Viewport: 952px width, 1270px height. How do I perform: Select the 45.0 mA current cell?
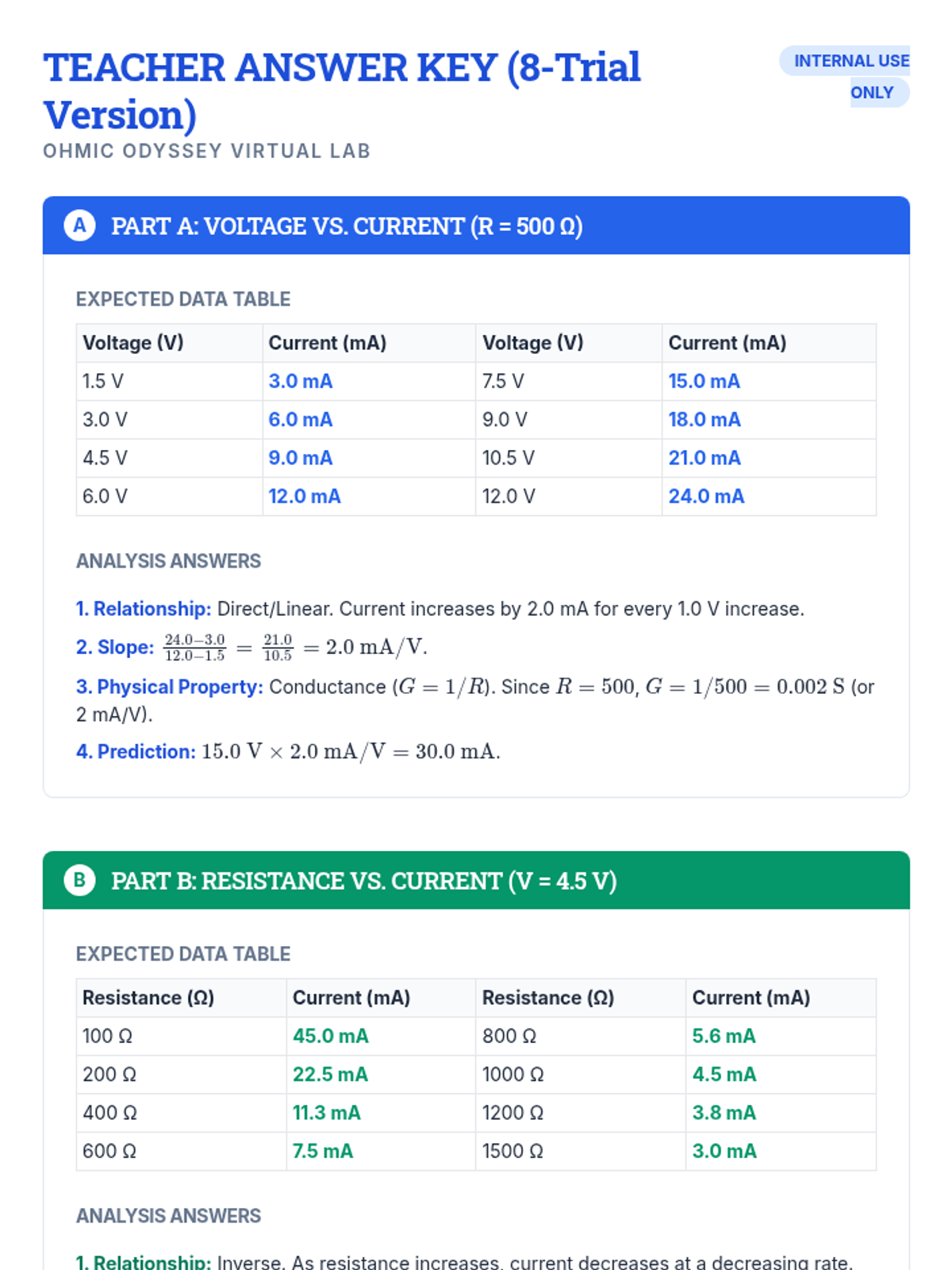330,1036
